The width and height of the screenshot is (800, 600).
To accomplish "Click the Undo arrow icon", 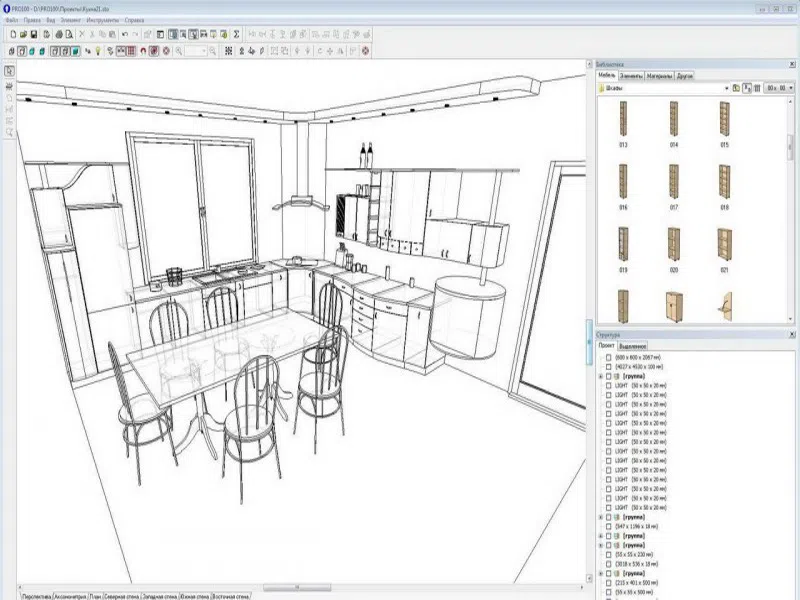I will [124, 34].
